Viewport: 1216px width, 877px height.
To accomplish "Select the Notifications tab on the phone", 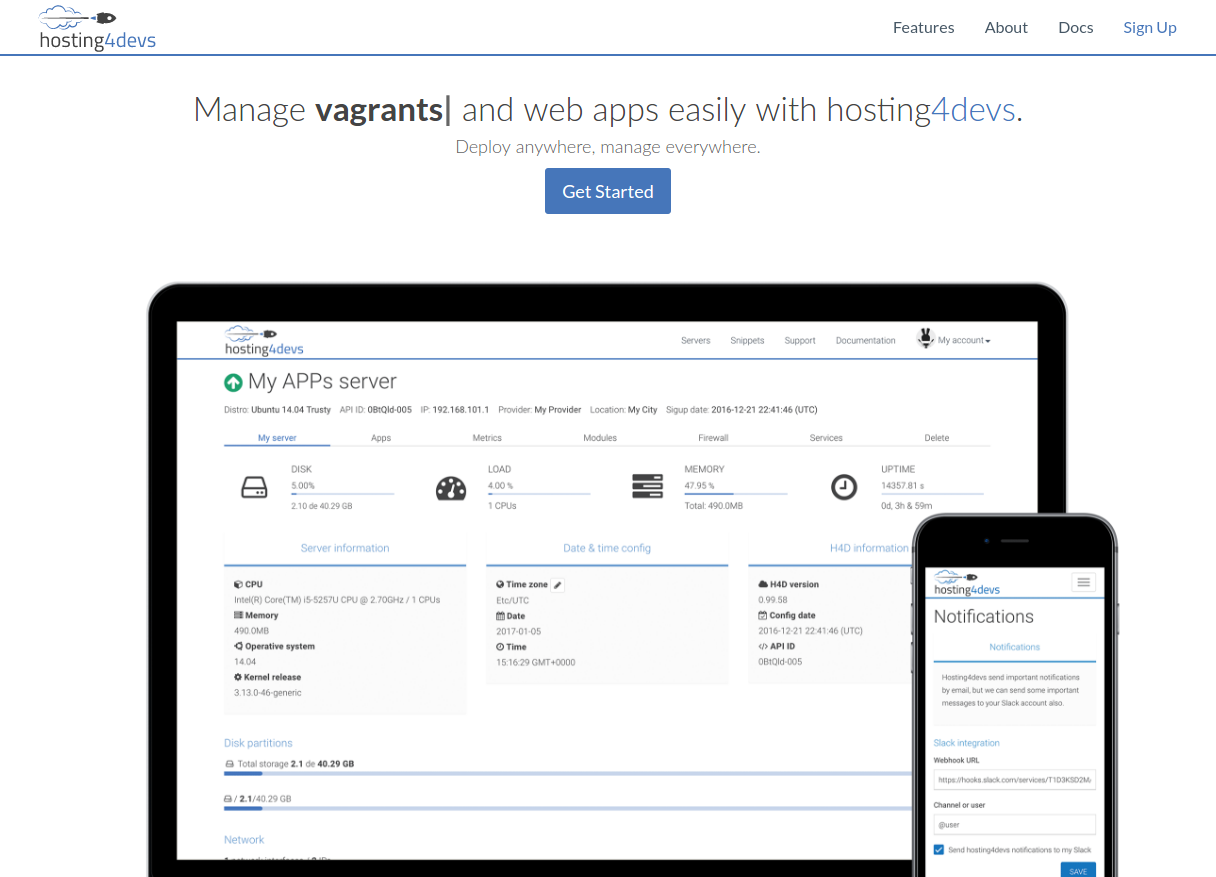I will coord(1015,647).
